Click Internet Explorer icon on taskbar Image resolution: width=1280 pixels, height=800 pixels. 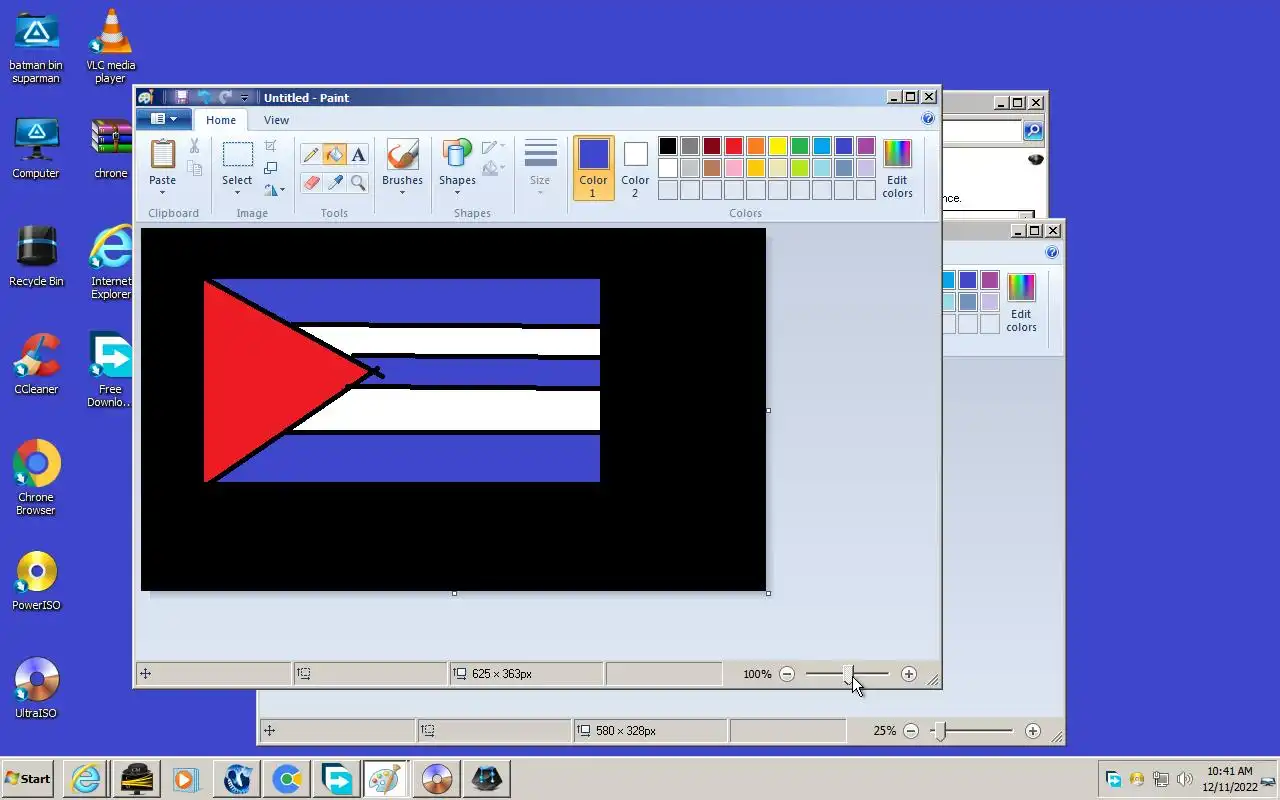tap(87, 778)
